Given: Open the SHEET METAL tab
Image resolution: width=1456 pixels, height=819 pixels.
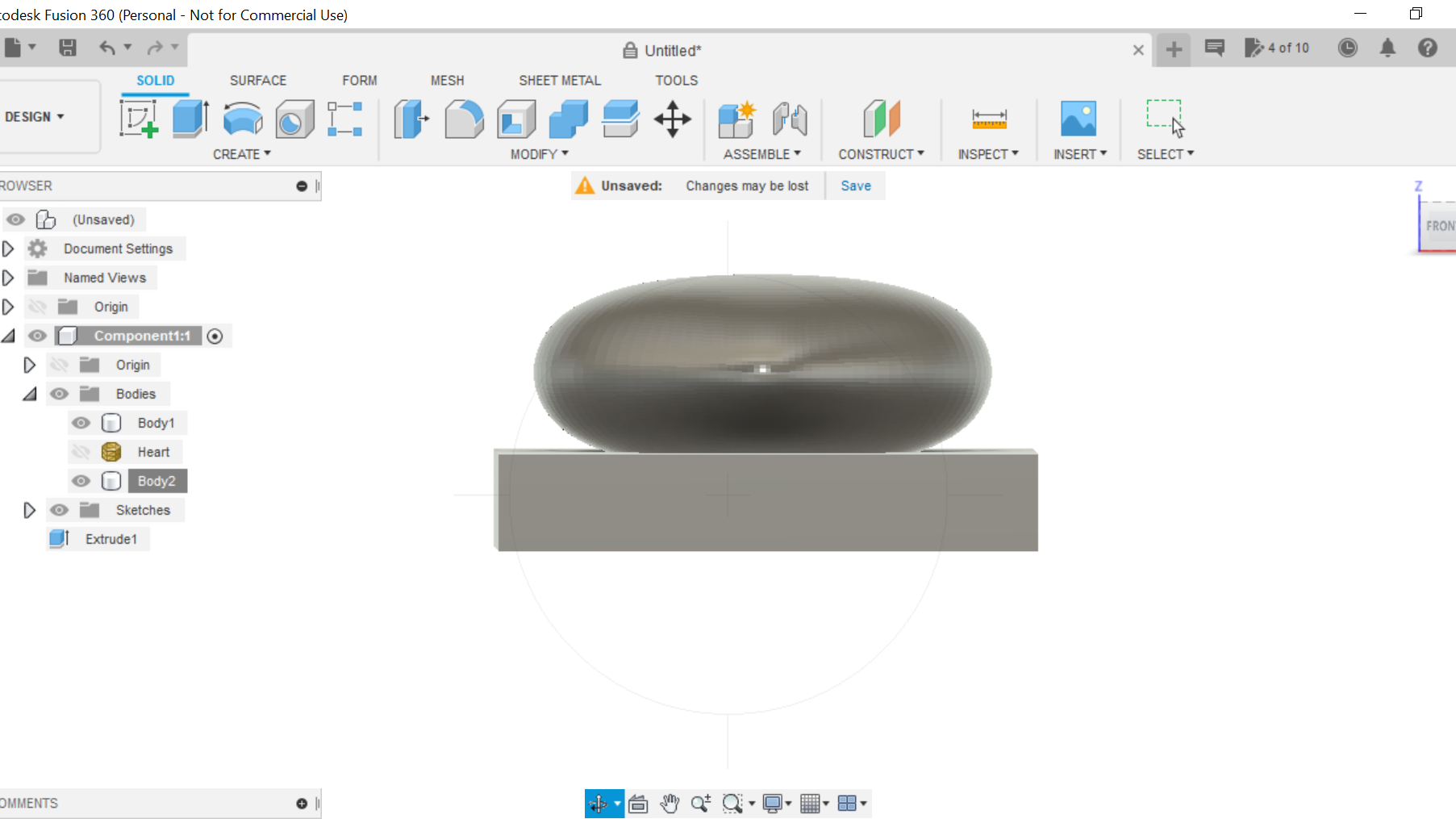Looking at the screenshot, I should (560, 80).
